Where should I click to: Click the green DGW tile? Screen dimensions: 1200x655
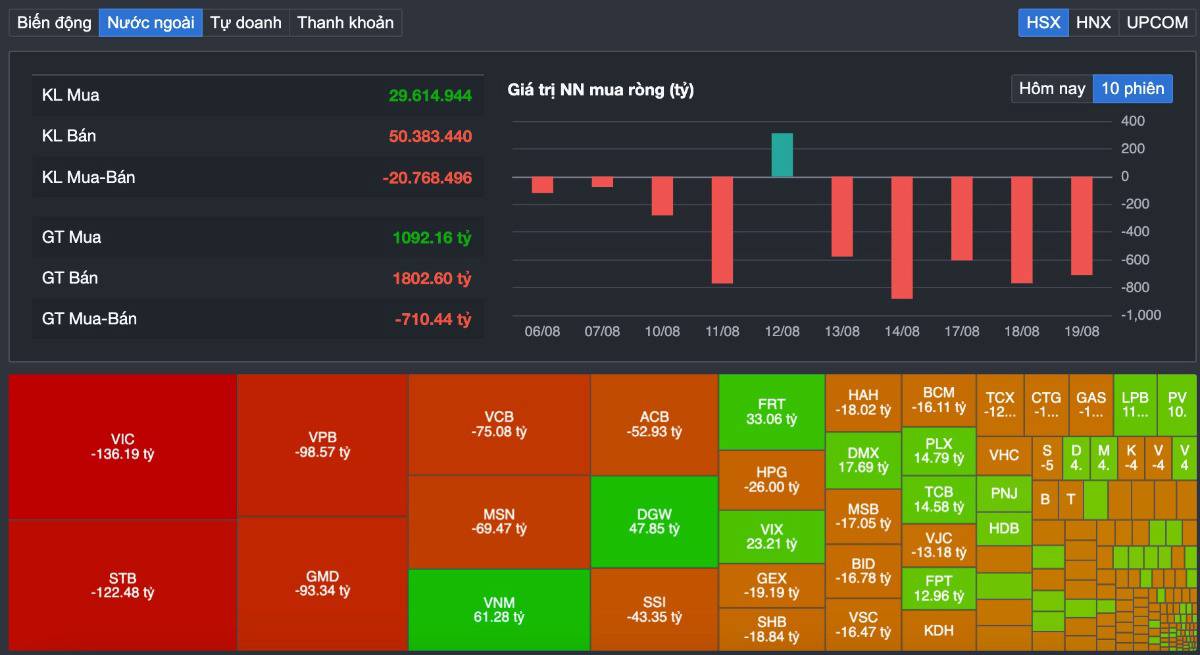click(654, 521)
